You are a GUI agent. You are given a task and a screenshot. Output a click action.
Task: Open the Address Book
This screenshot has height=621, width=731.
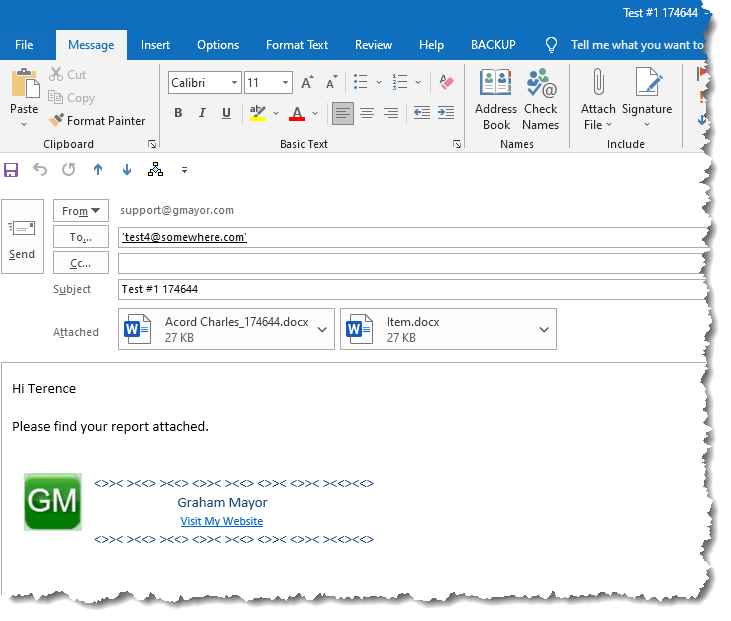click(496, 99)
